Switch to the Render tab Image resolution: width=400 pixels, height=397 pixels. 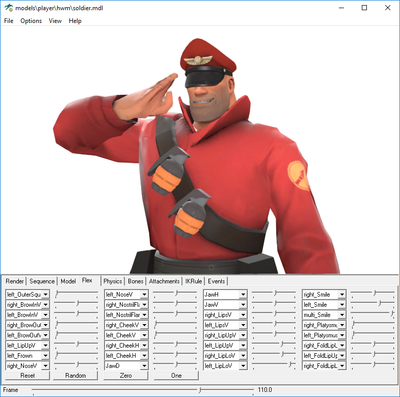click(x=15, y=281)
